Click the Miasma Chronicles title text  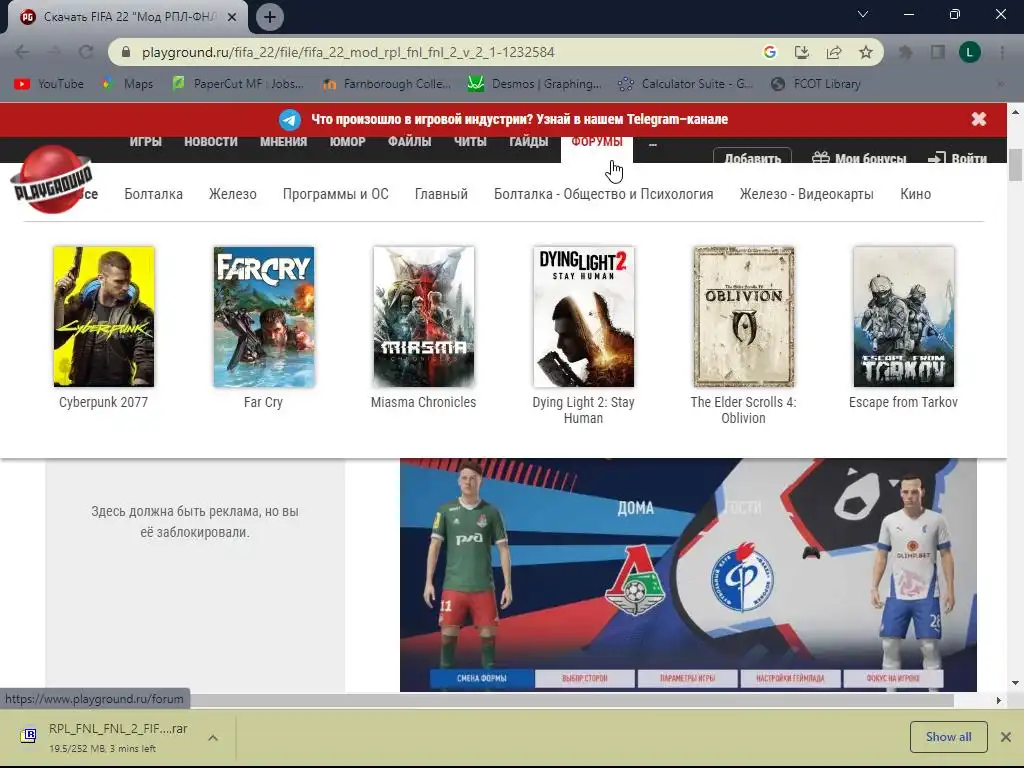(423, 402)
